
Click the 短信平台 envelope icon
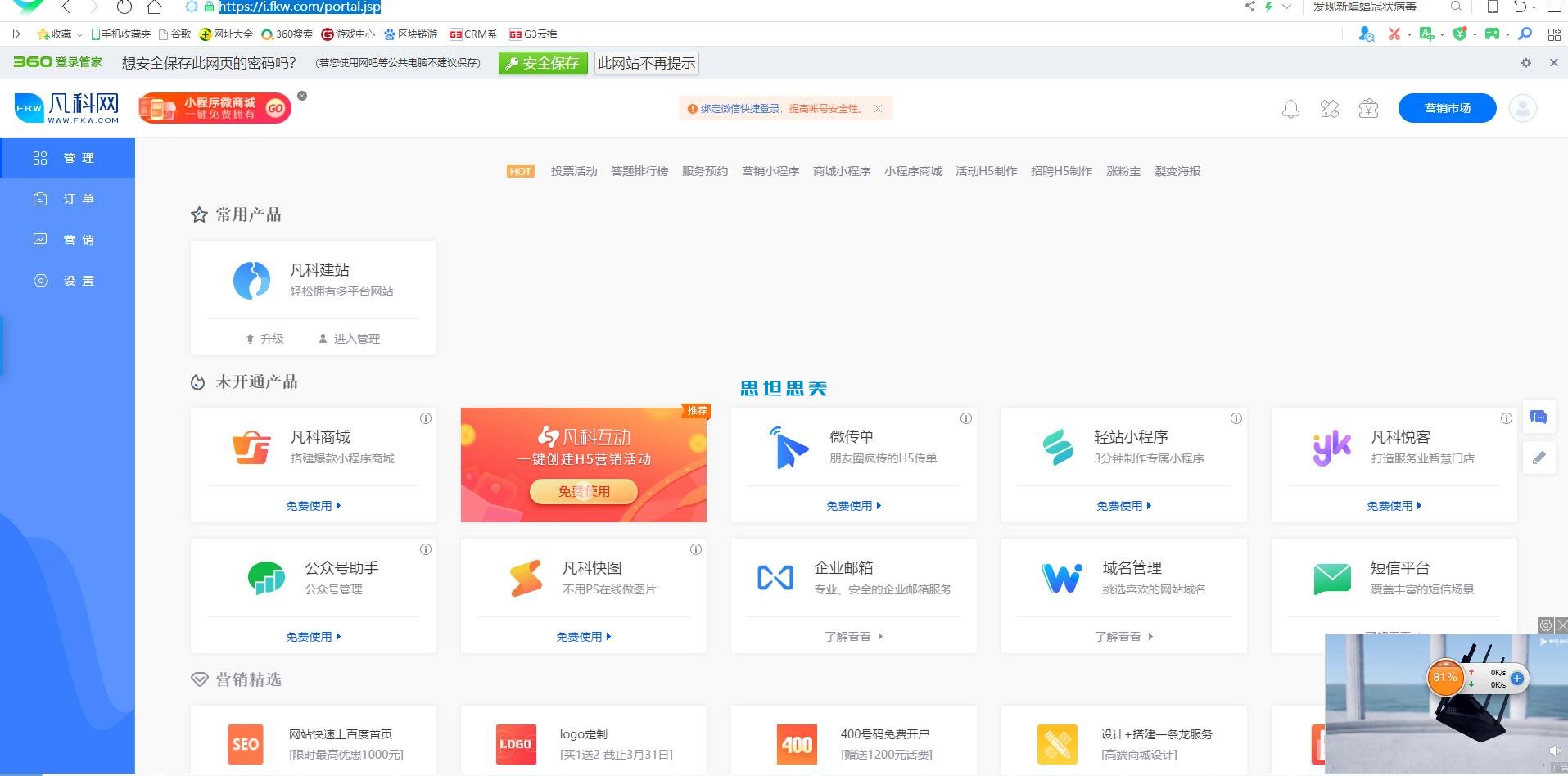1332,579
